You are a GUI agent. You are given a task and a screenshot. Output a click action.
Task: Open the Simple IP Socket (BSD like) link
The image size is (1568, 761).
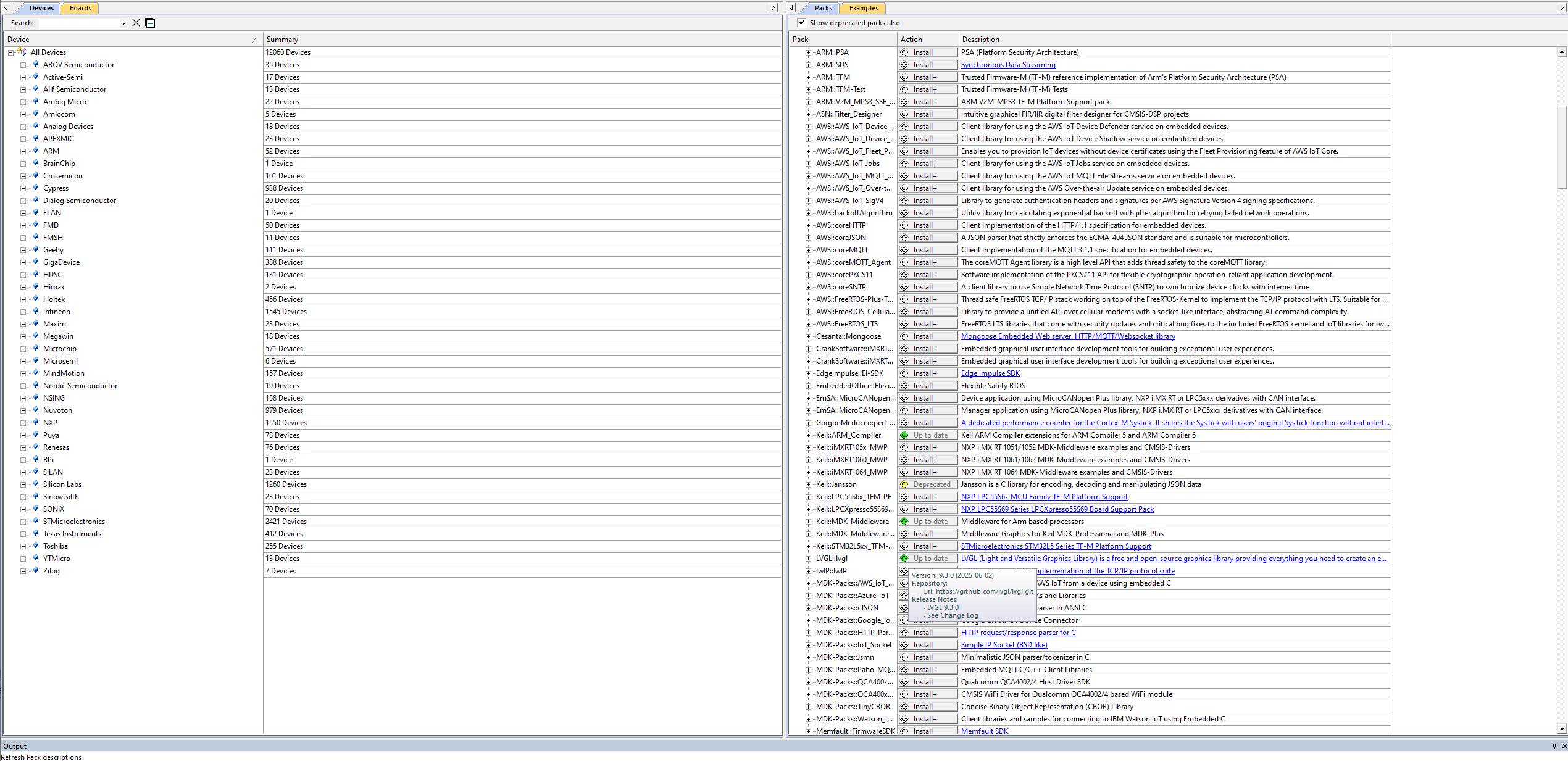pyautogui.click(x=1004, y=645)
